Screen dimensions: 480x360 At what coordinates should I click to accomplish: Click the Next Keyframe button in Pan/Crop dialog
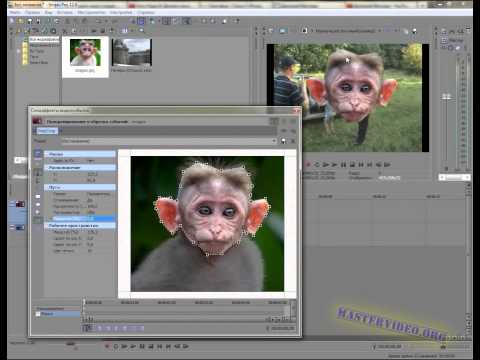pyautogui.click(x=116, y=328)
